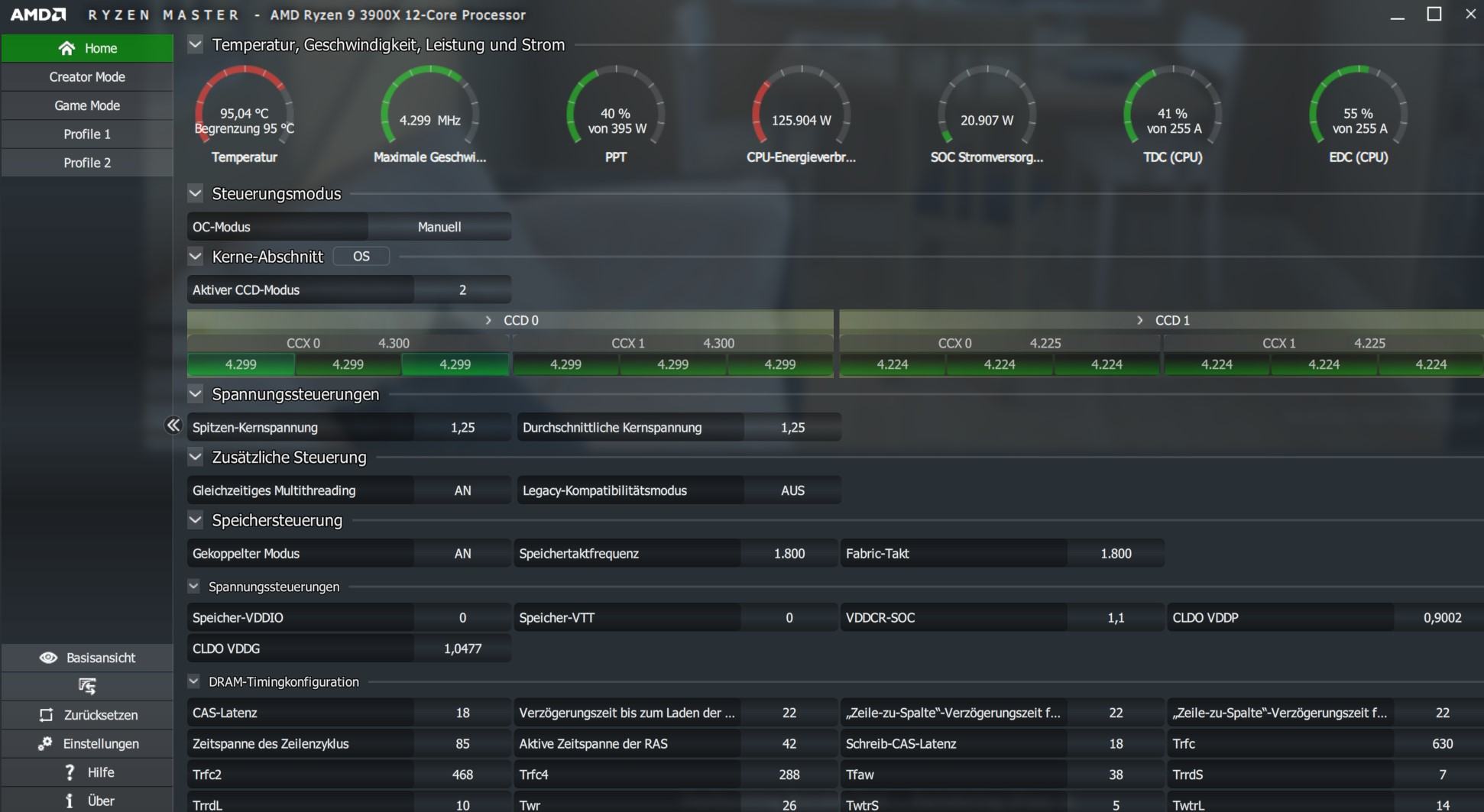Switch to Creator Mode profile
The image size is (1484, 812).
[x=87, y=77]
